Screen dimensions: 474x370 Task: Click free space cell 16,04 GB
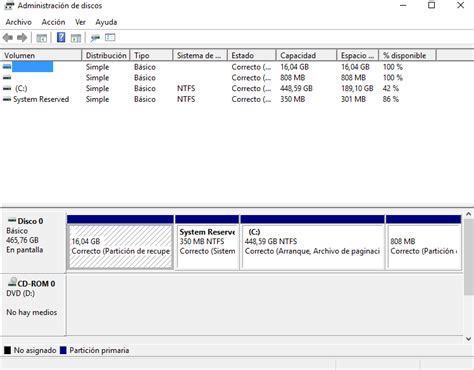(355, 67)
